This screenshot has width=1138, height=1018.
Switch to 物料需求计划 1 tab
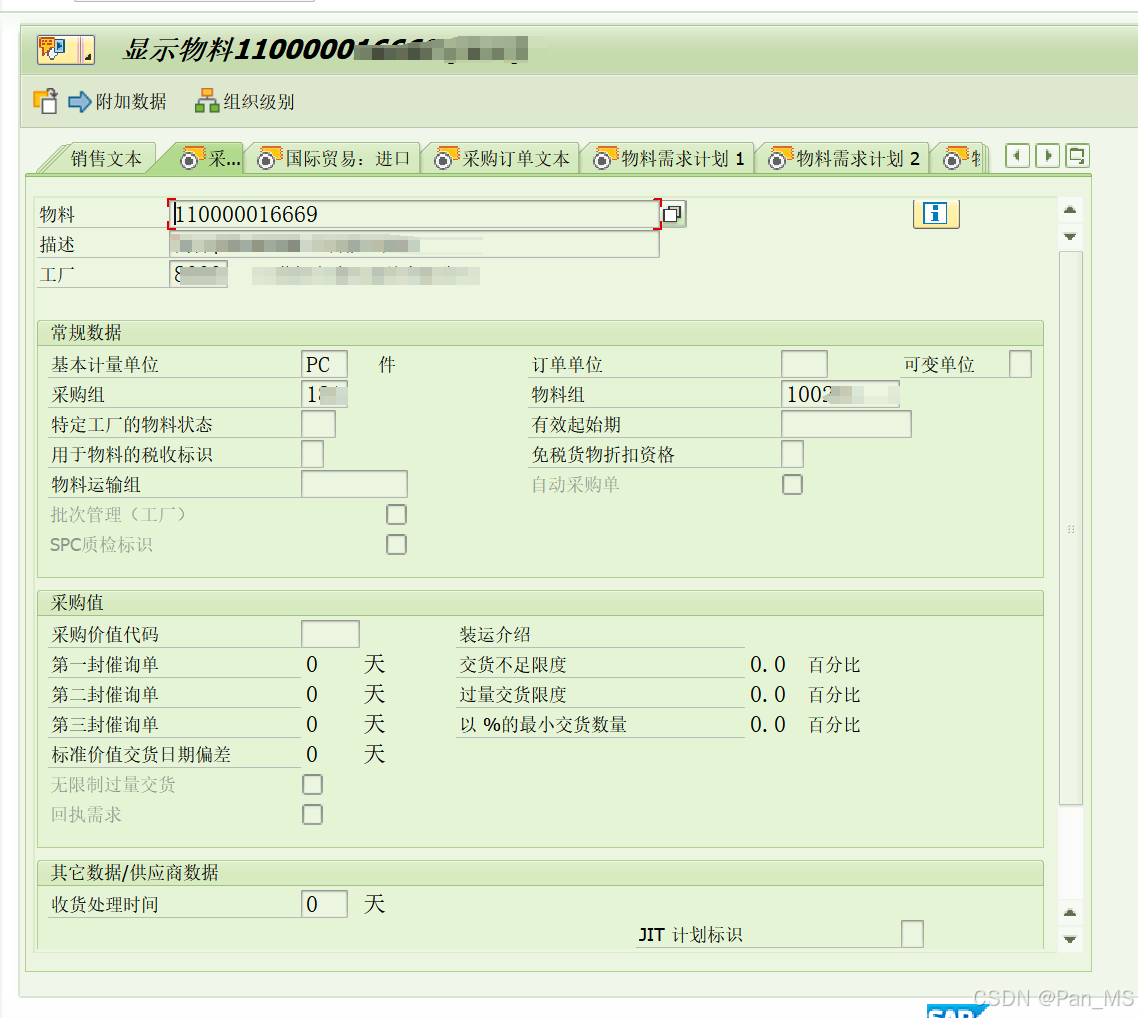[669, 158]
